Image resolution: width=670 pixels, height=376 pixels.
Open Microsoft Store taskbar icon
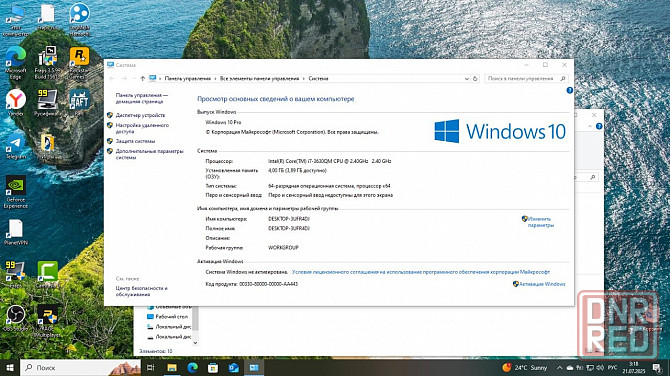[213, 367]
